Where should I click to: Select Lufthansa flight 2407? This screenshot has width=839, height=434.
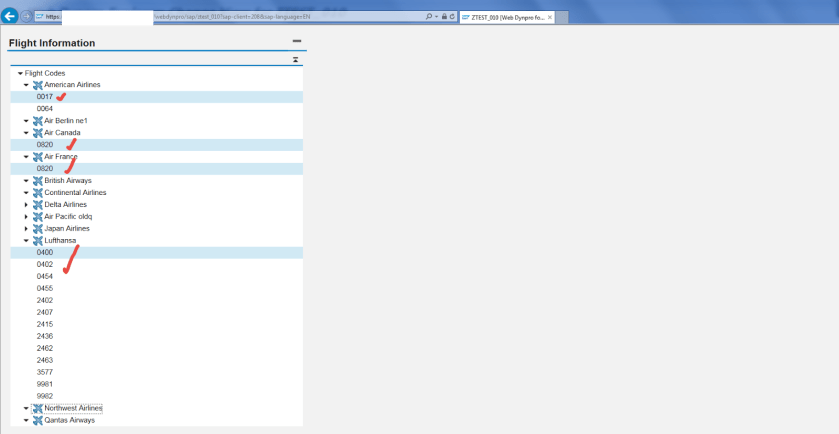[x=45, y=312]
